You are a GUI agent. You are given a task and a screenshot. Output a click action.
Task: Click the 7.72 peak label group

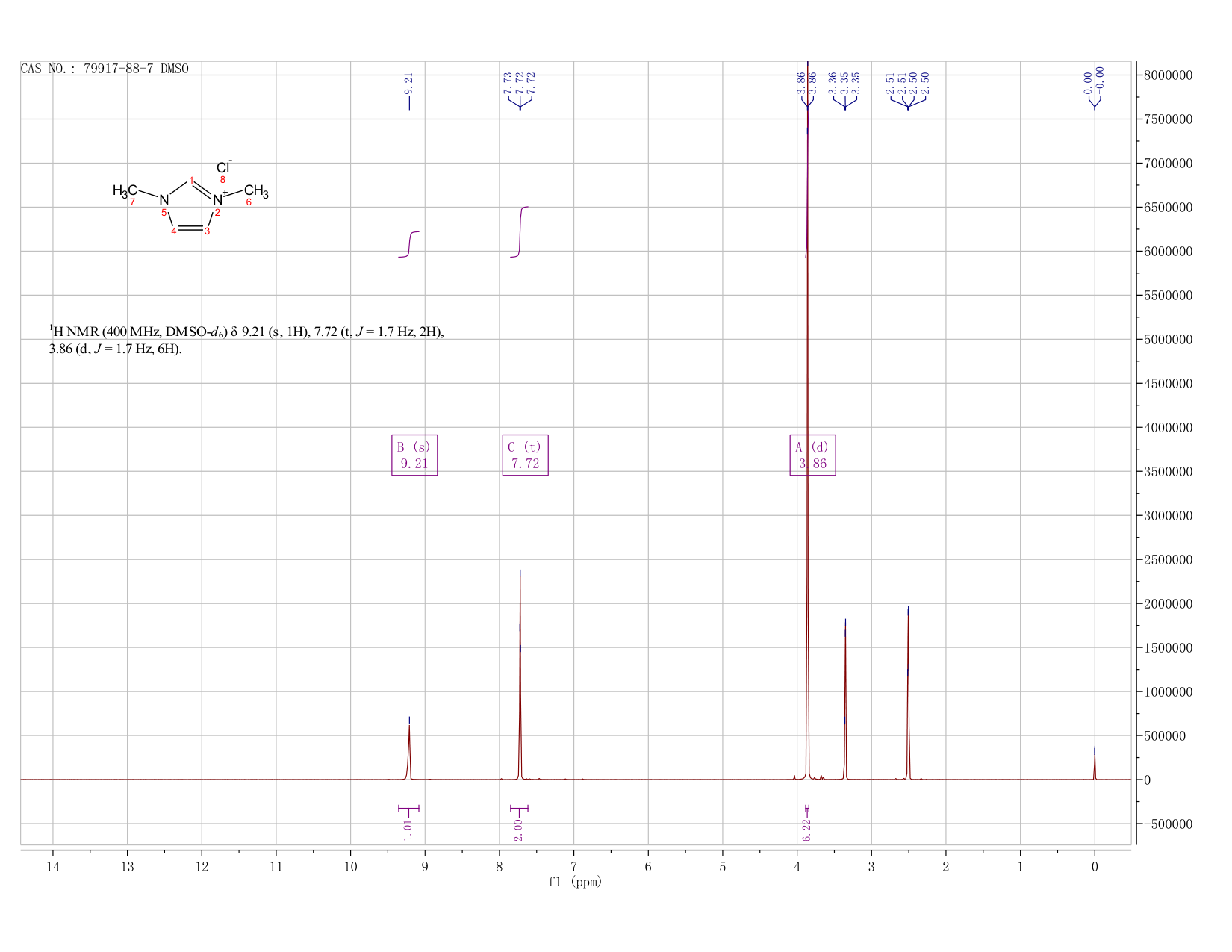point(520,83)
